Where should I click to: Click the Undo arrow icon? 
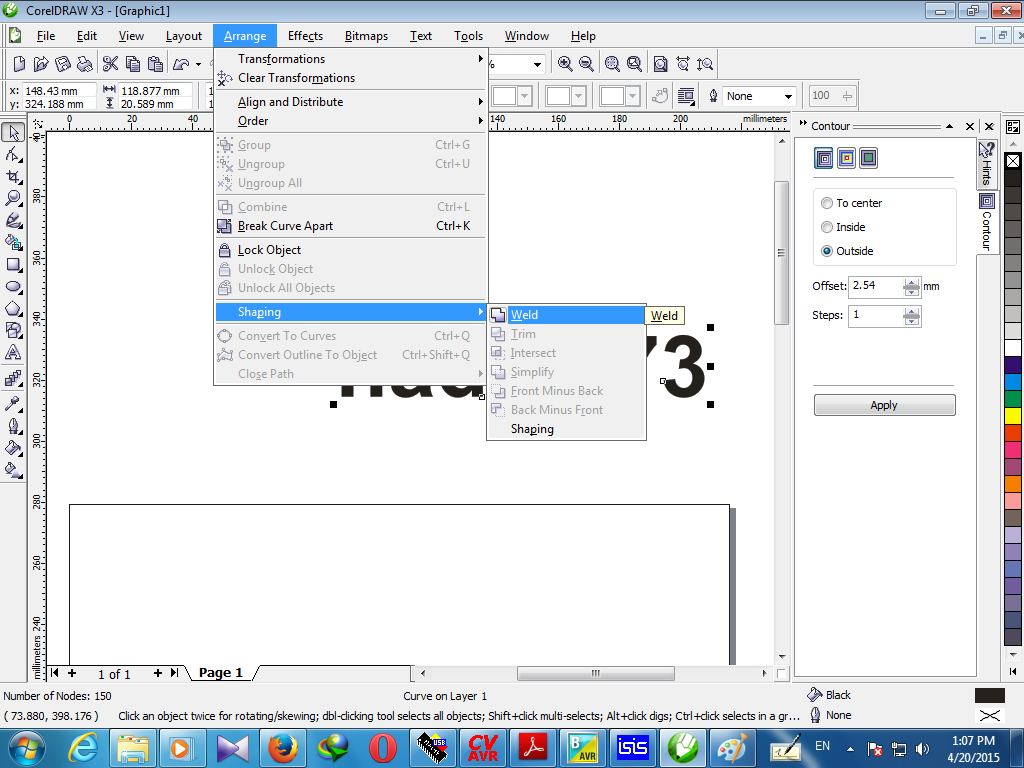tap(181, 63)
